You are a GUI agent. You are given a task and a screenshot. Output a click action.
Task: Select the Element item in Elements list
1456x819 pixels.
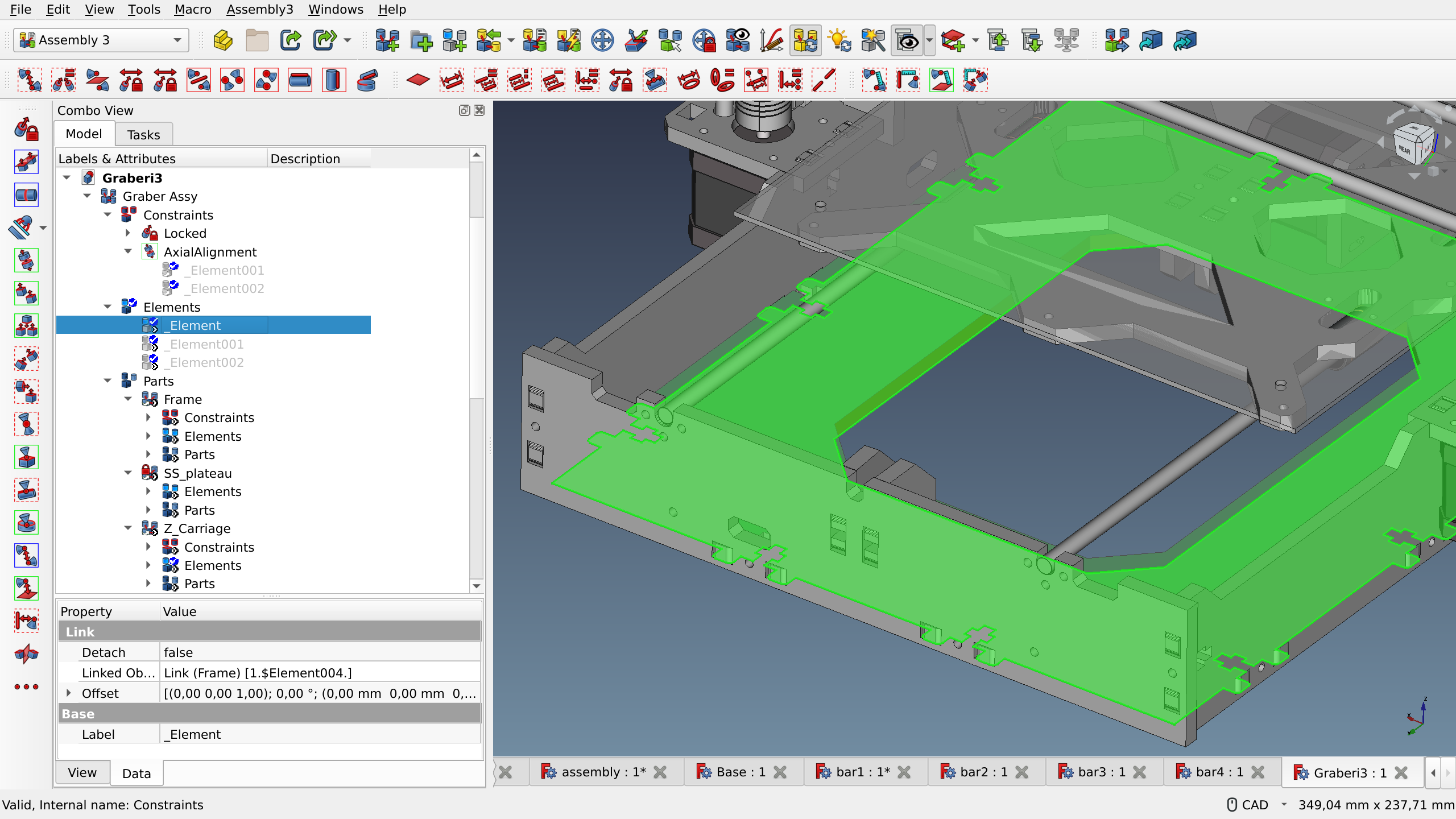click(x=196, y=325)
